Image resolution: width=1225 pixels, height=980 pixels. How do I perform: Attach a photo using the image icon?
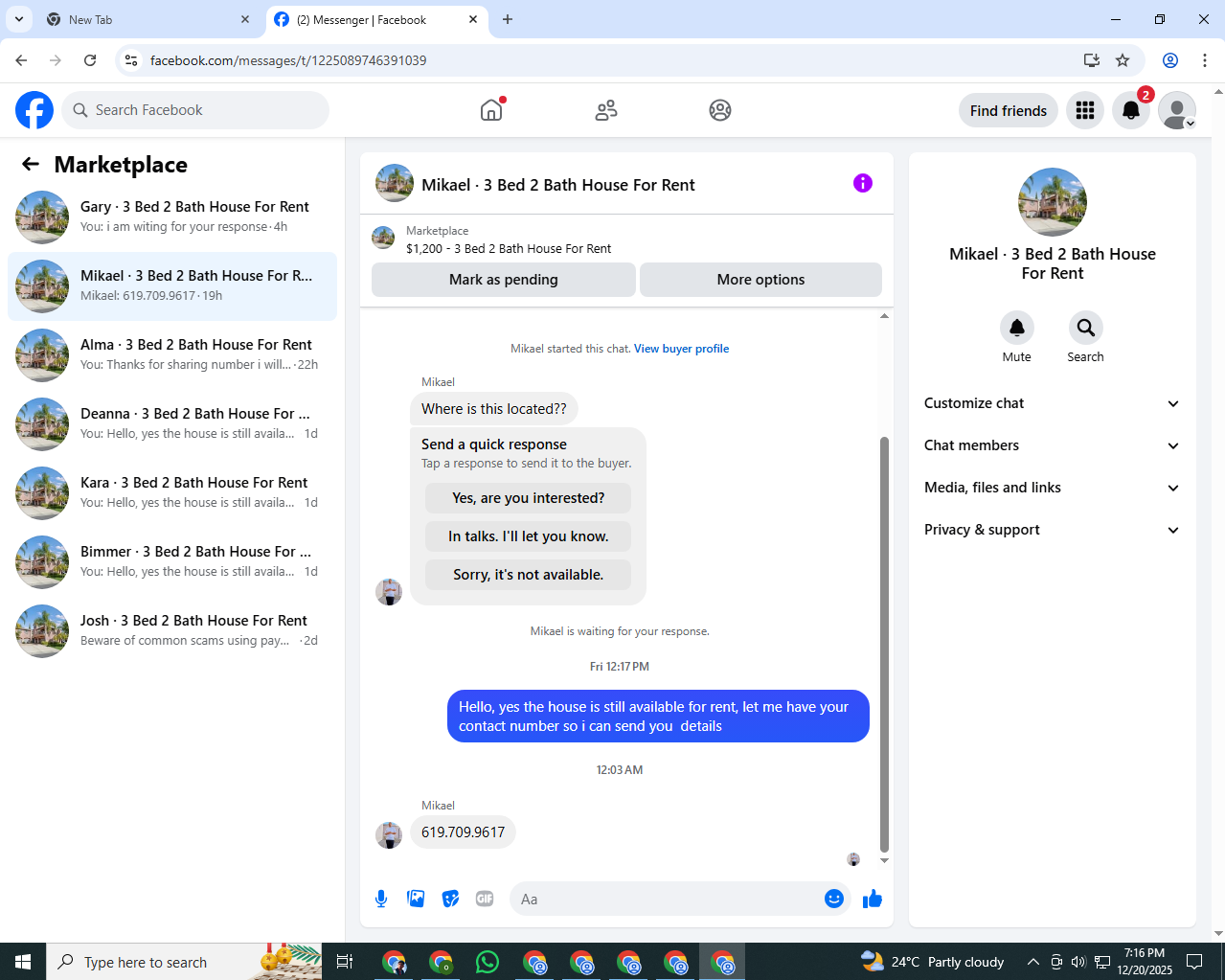coord(416,899)
